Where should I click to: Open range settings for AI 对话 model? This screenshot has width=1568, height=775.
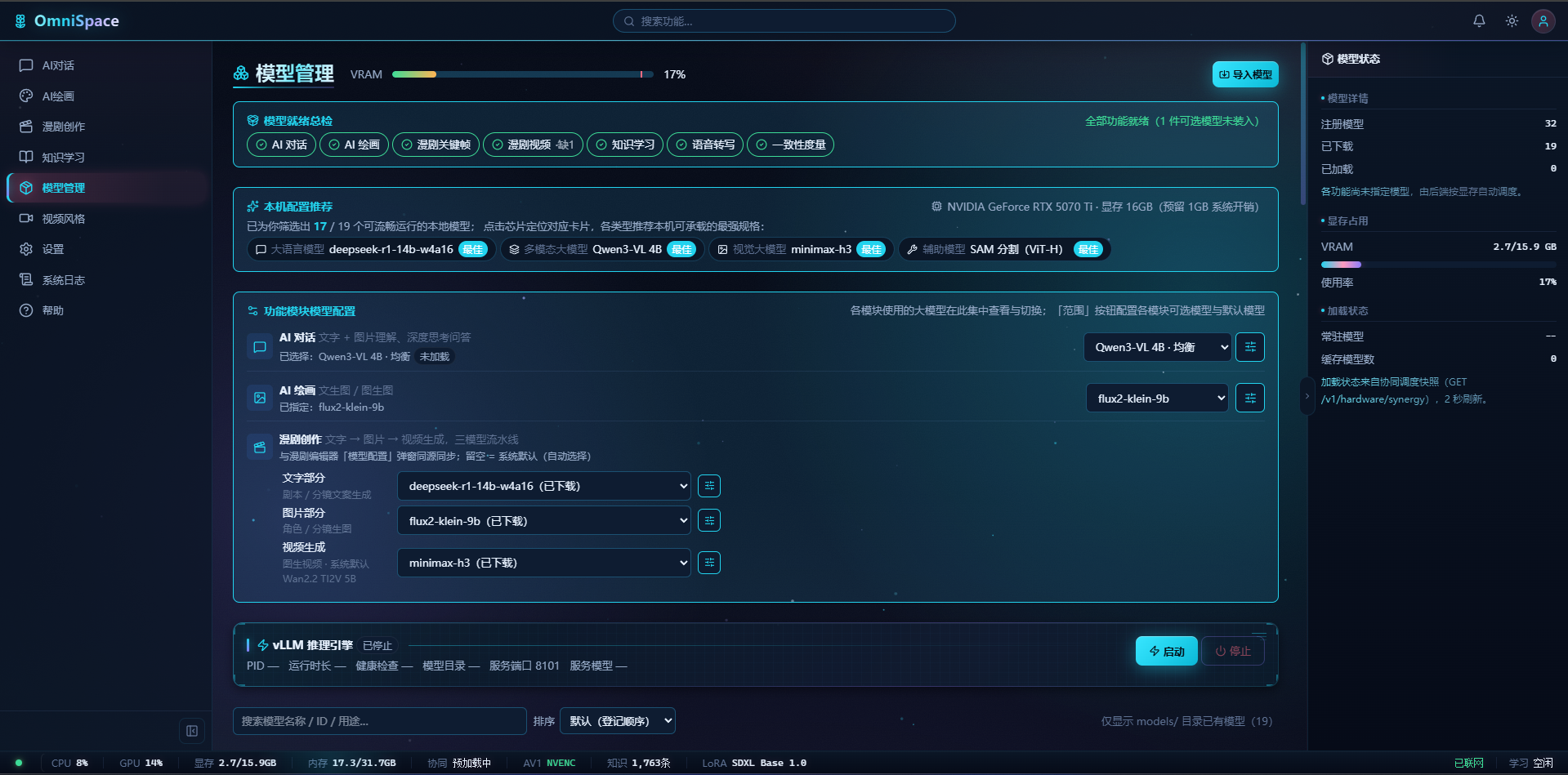(x=1250, y=347)
